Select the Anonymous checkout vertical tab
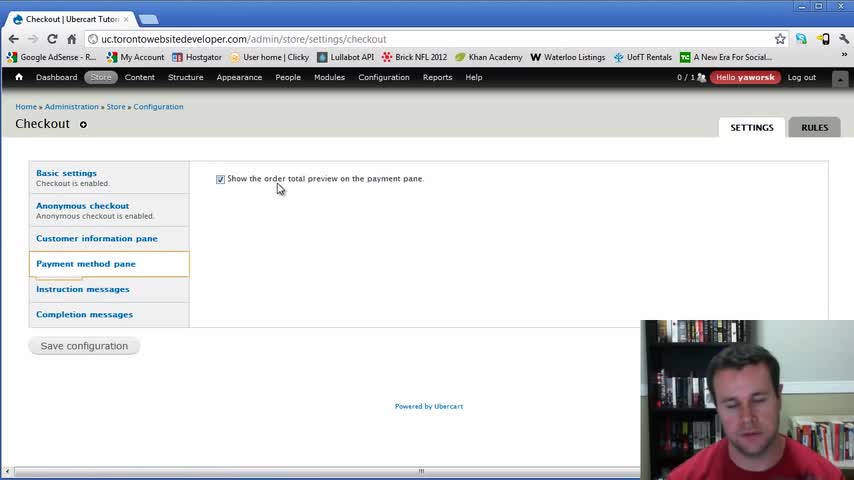Image resolution: width=854 pixels, height=480 pixels. click(x=109, y=210)
